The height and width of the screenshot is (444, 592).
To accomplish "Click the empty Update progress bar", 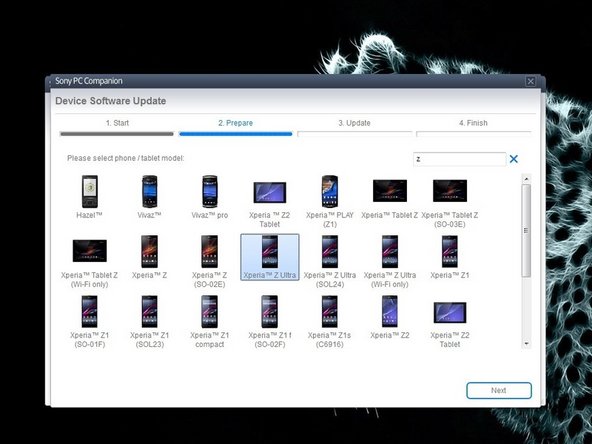I will click(355, 134).
